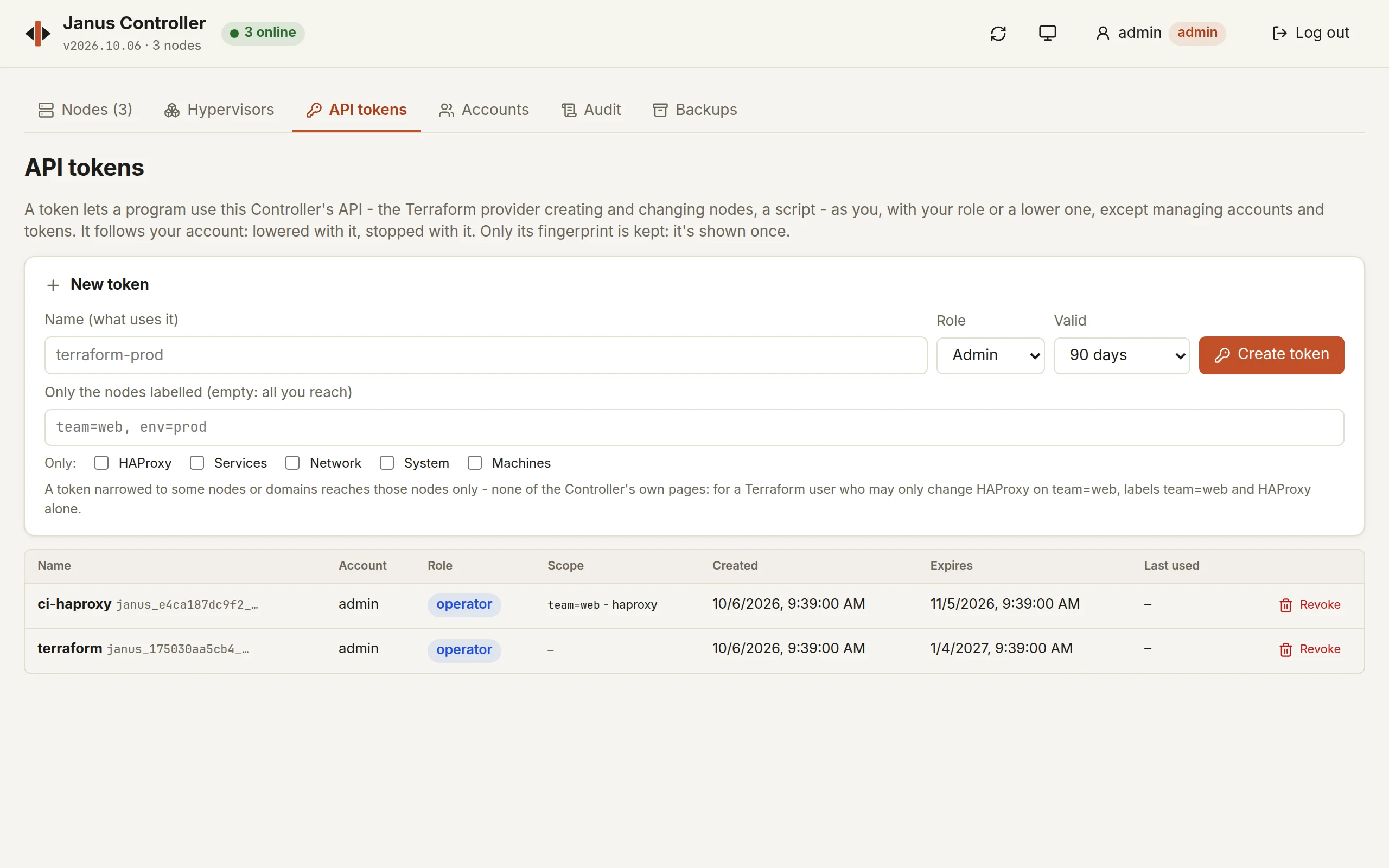Open the Backups tab
Viewport: 1389px width, 868px height.
pos(695,110)
